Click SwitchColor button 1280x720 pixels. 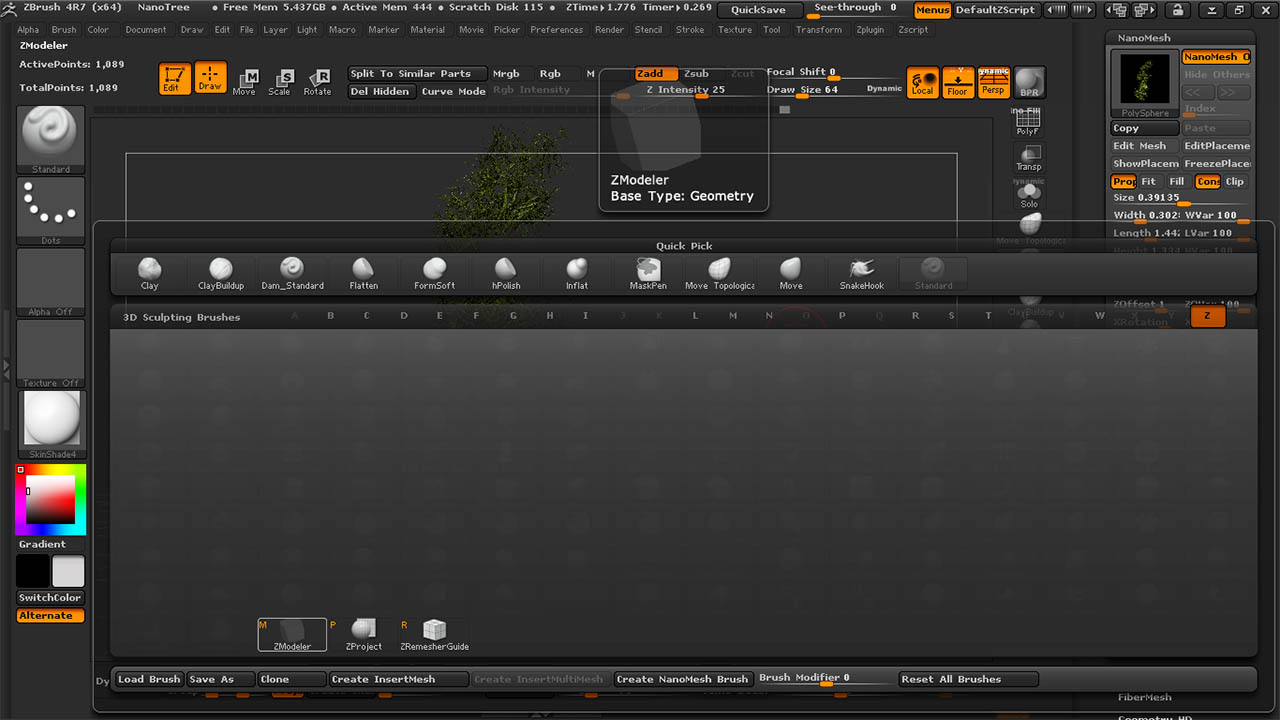click(50, 598)
